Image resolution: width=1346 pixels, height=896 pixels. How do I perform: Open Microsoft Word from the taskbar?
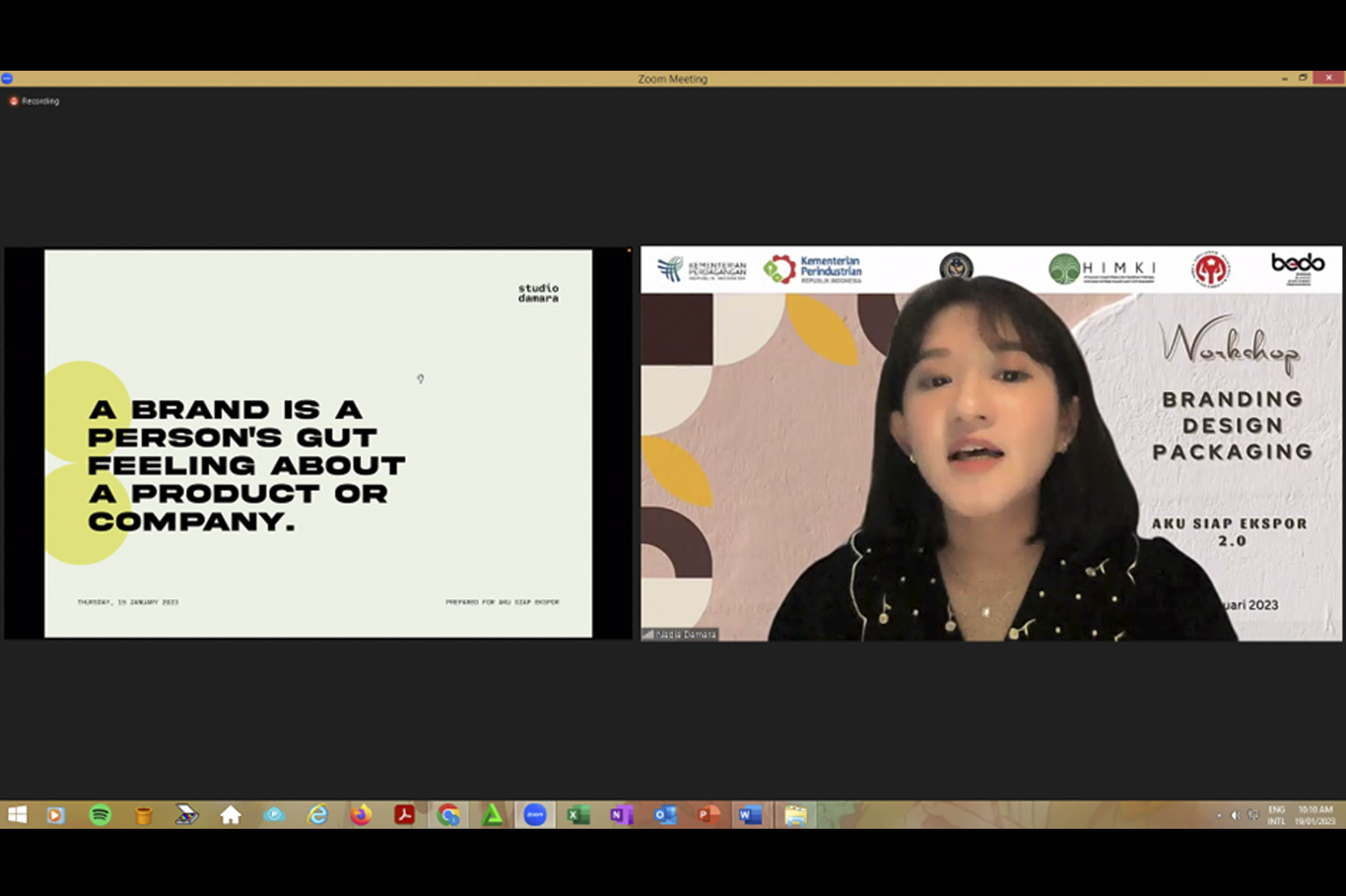point(751,814)
